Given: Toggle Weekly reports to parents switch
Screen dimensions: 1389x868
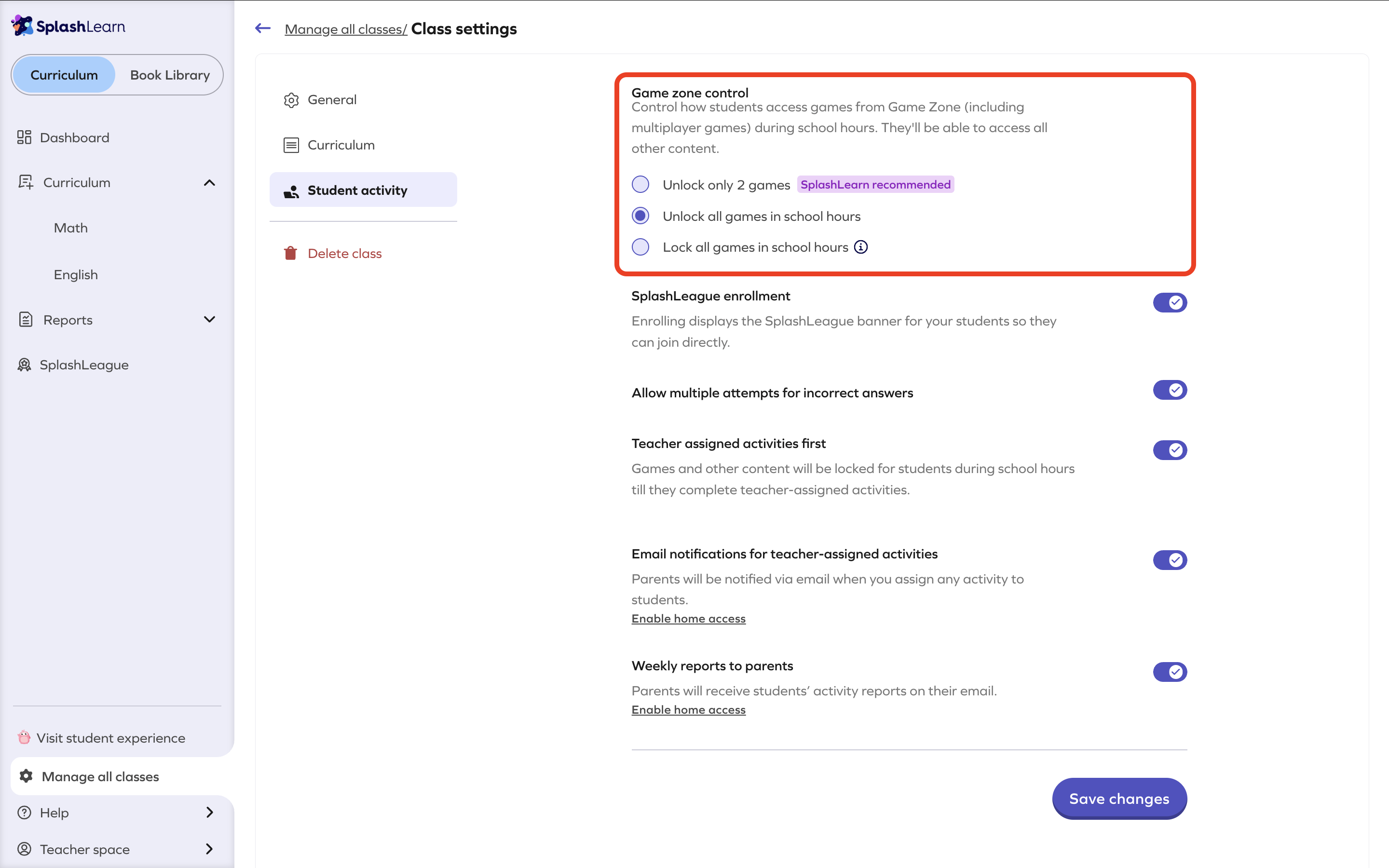Looking at the screenshot, I should (x=1170, y=672).
